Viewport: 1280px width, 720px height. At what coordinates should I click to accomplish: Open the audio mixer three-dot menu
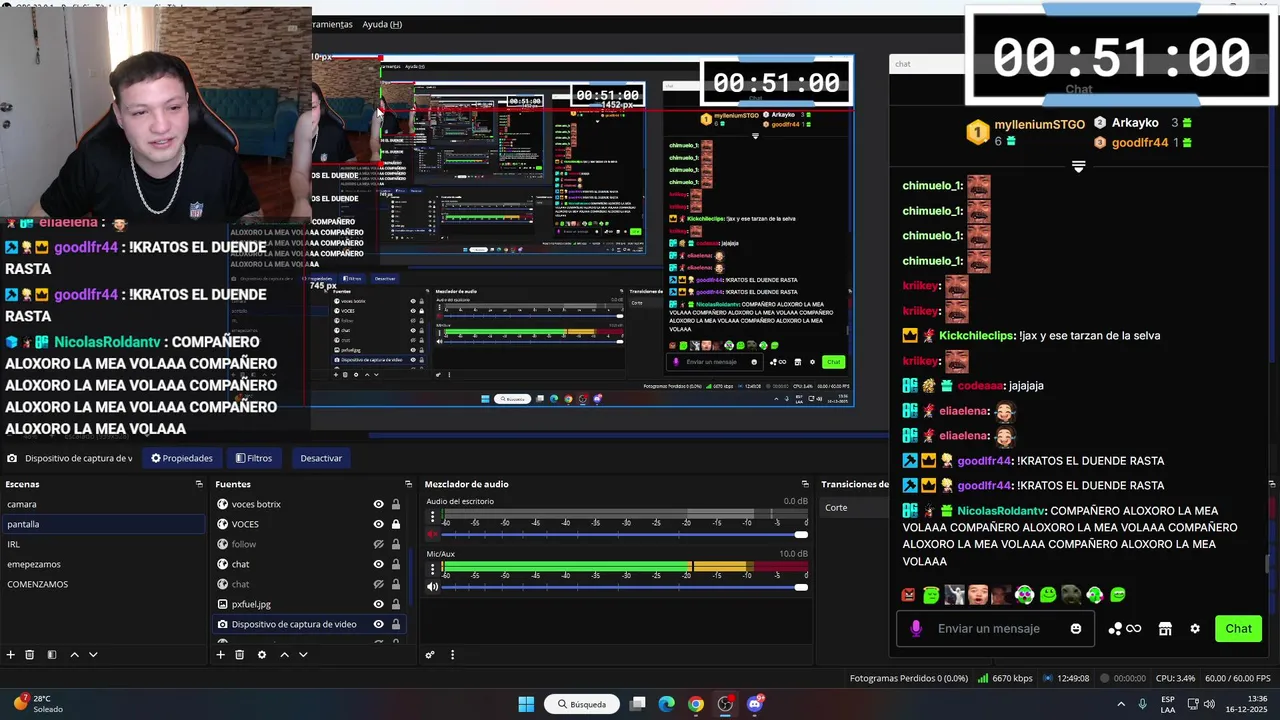(452, 655)
